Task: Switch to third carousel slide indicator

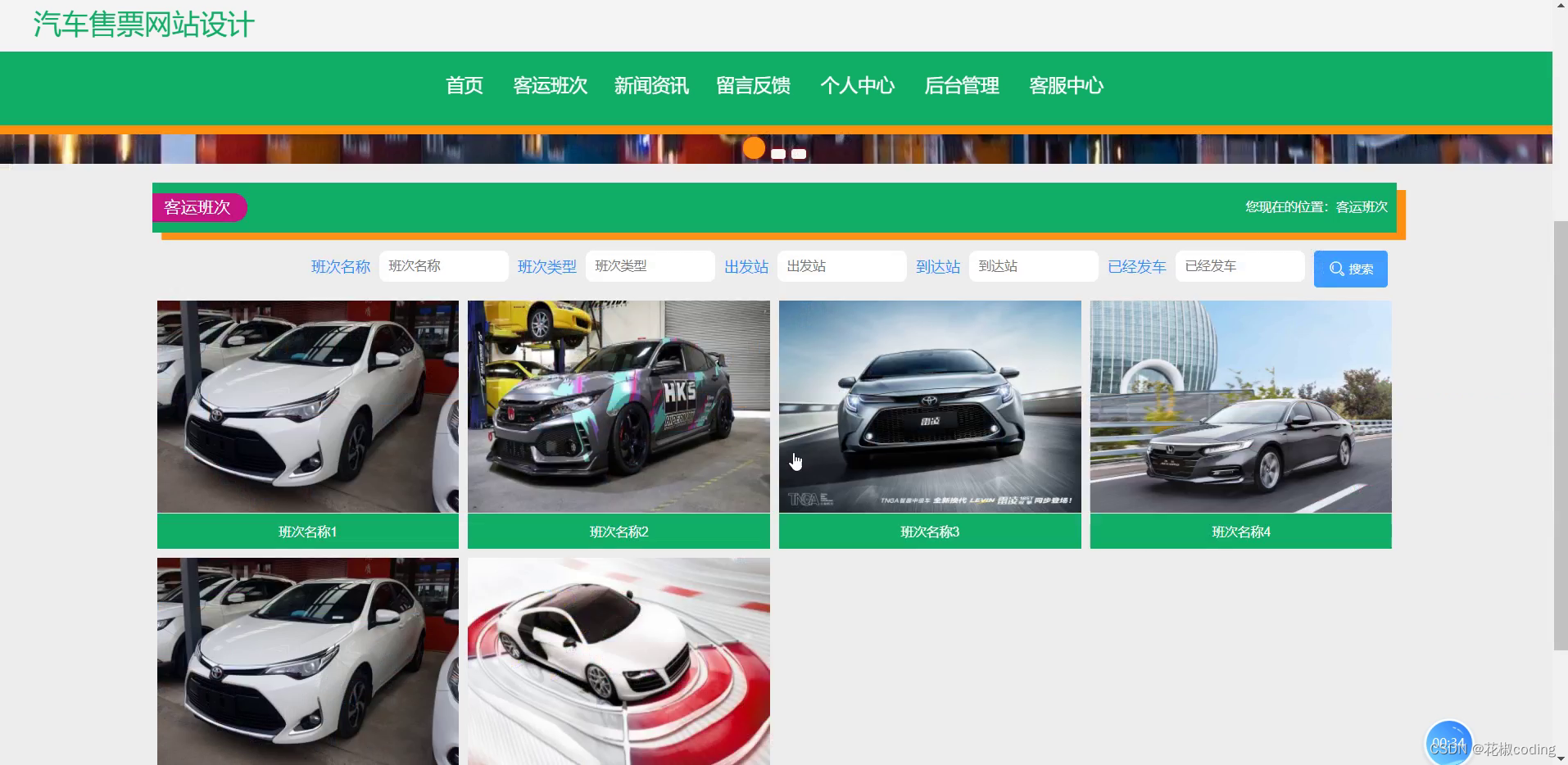Action: coord(799,154)
